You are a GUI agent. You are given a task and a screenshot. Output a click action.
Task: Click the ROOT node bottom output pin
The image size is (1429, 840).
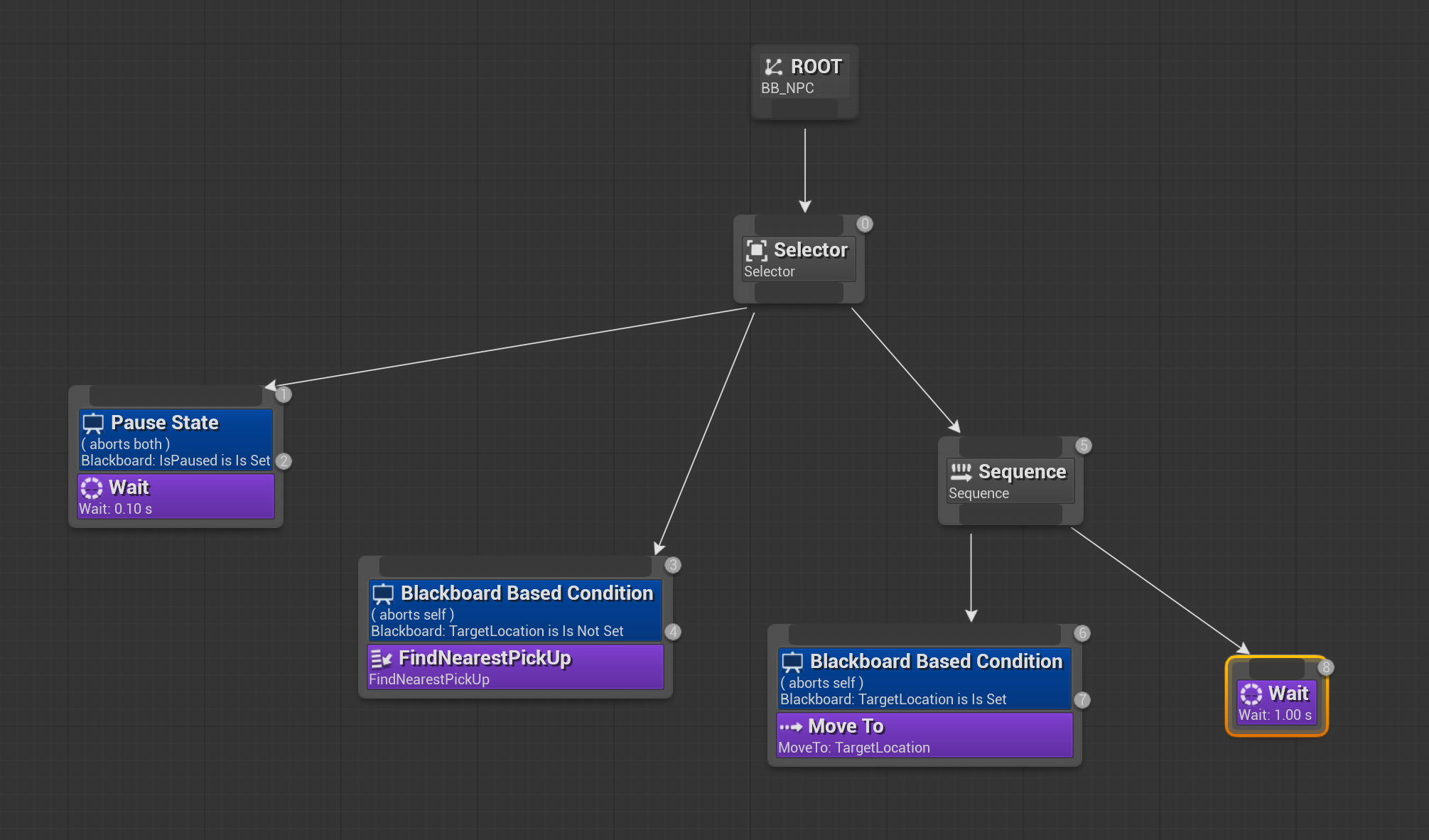[x=804, y=109]
